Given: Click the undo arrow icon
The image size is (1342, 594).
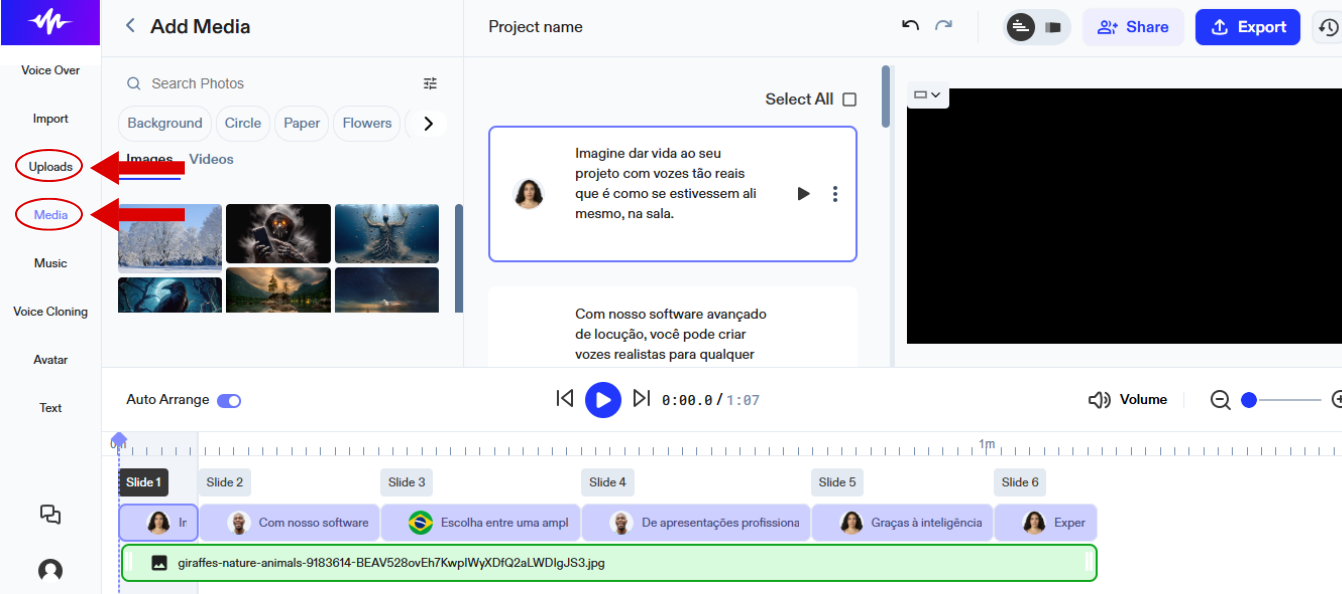Looking at the screenshot, I should pyautogui.click(x=910, y=26).
